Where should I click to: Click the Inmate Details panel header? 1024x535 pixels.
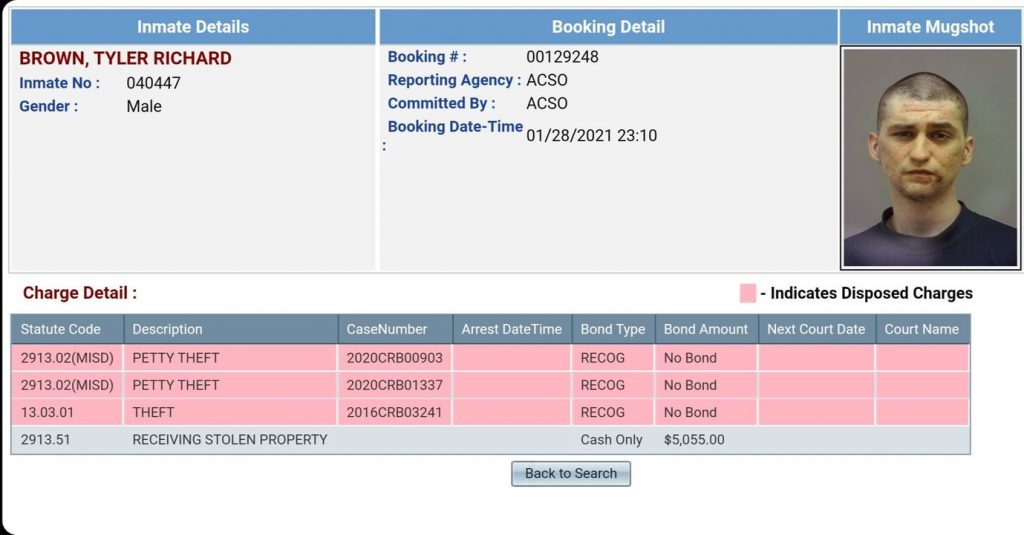point(193,27)
